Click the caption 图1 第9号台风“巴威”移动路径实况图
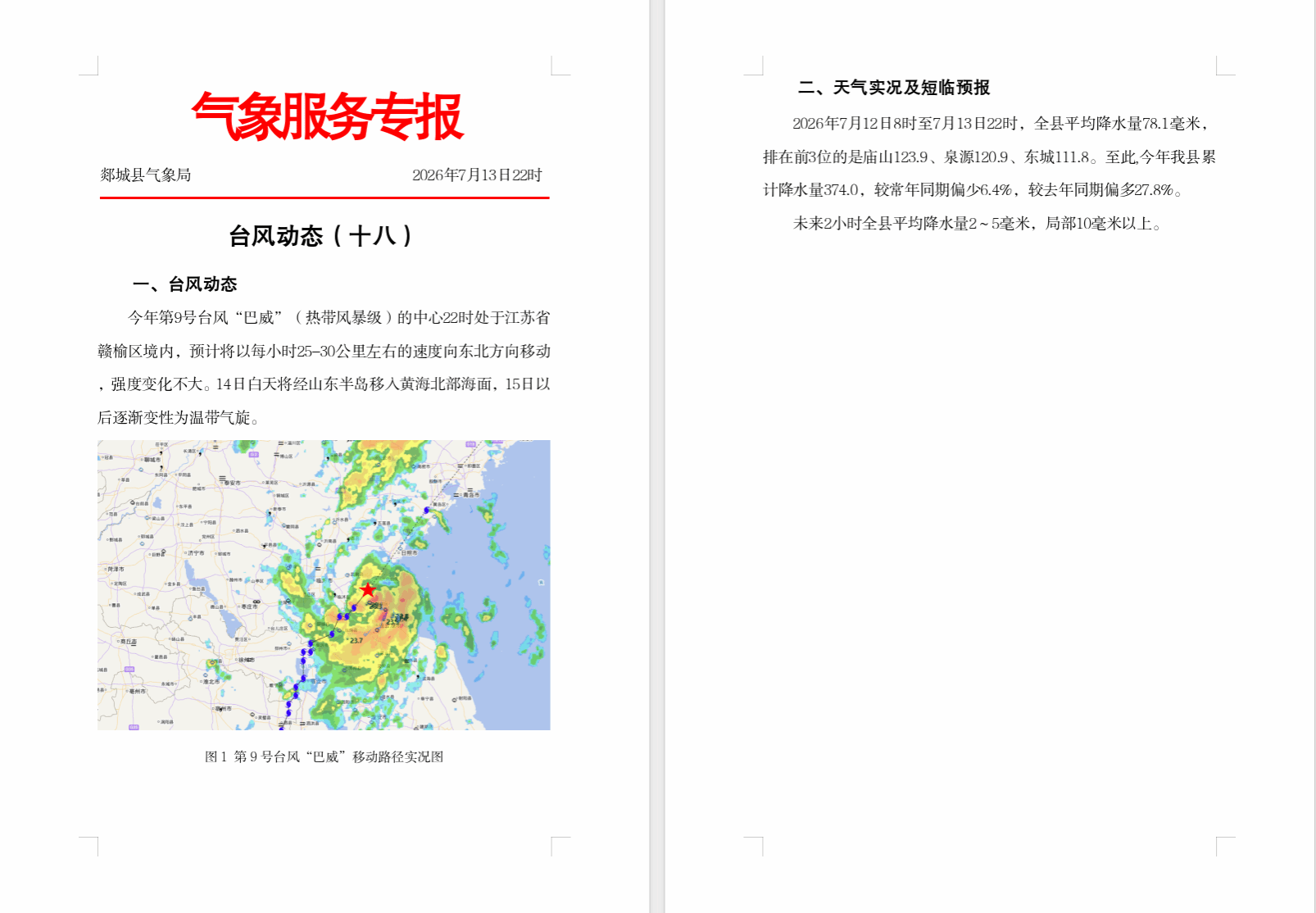 (324, 756)
